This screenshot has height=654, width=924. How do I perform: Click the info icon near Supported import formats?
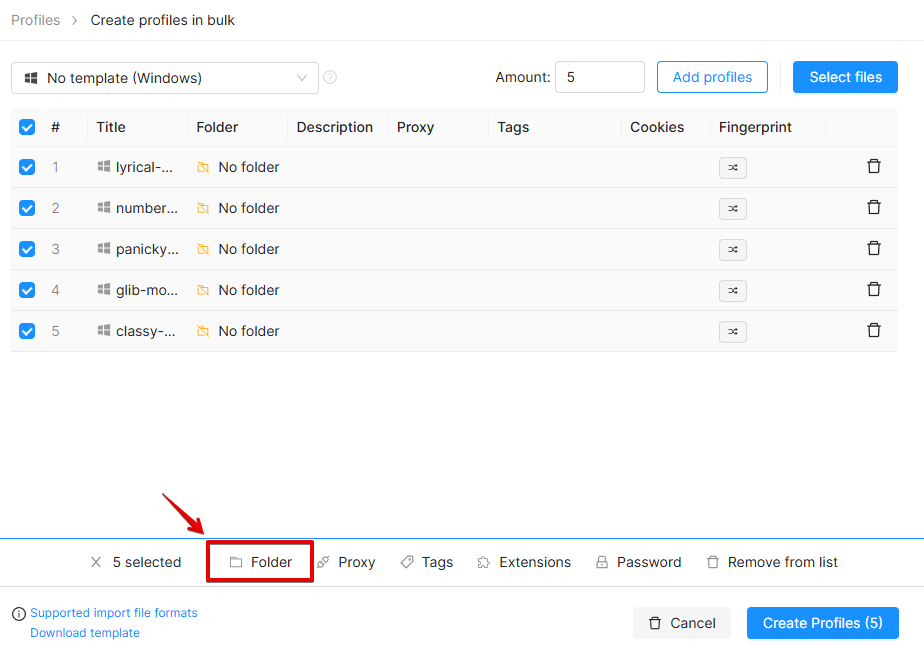click(19, 614)
